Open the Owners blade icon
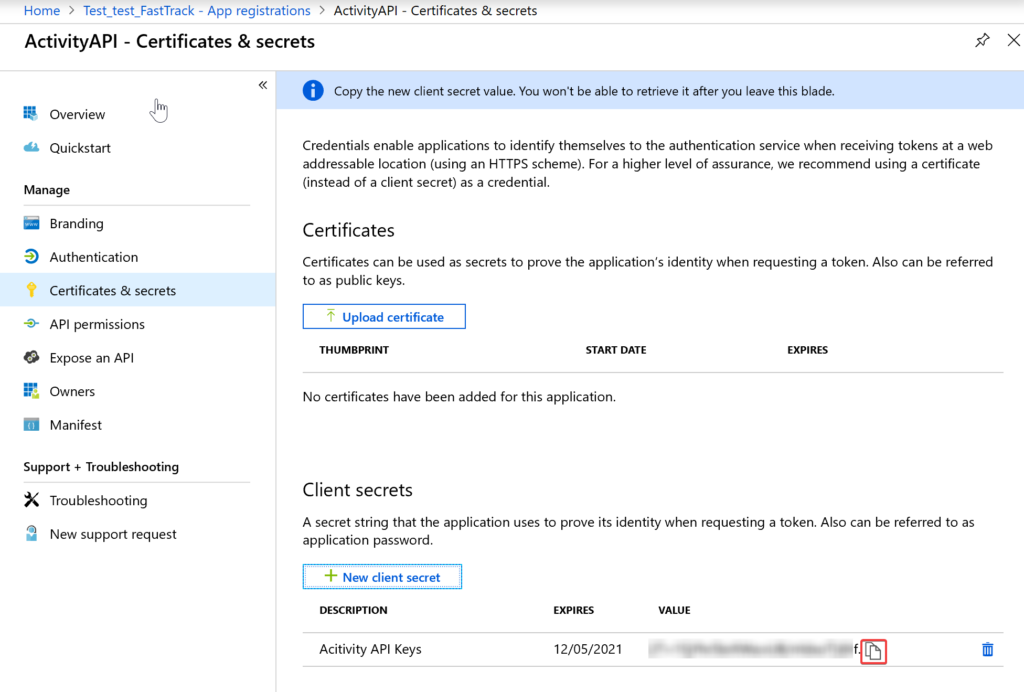1024x692 pixels. pos(33,391)
